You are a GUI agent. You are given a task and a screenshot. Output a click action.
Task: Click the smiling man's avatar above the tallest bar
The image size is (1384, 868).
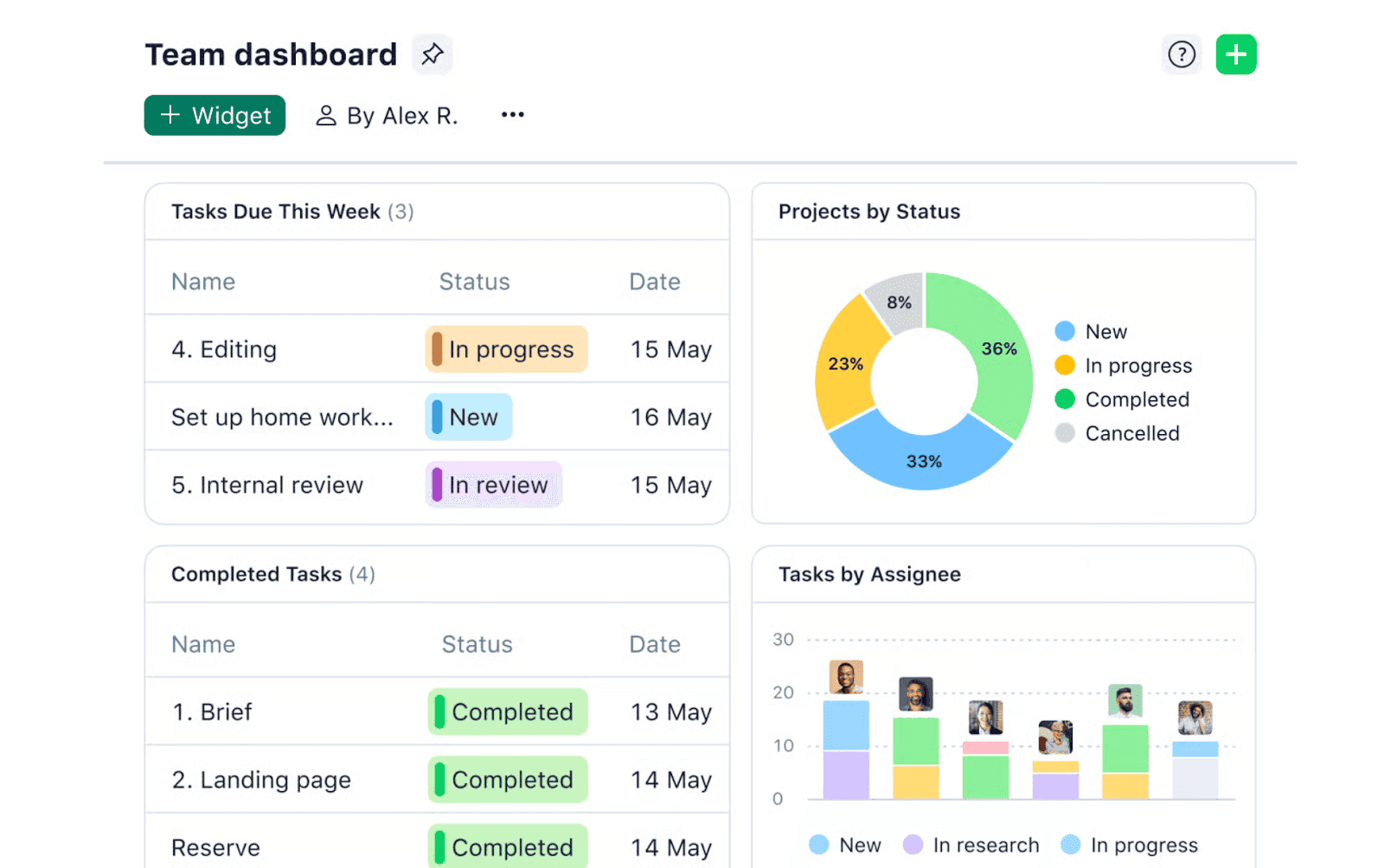pyautogui.click(x=846, y=679)
